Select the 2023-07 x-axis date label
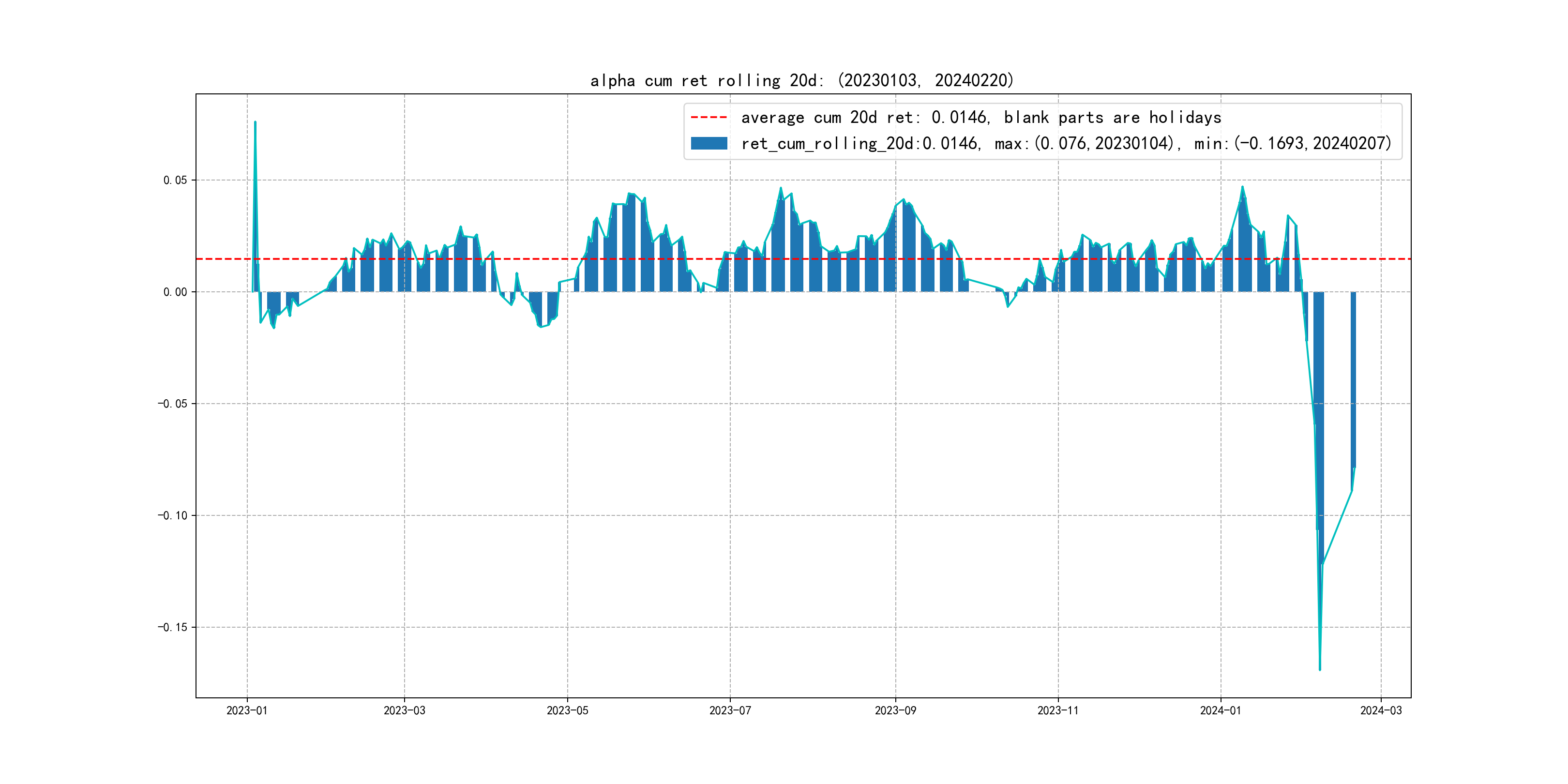1568x784 pixels. [730, 710]
